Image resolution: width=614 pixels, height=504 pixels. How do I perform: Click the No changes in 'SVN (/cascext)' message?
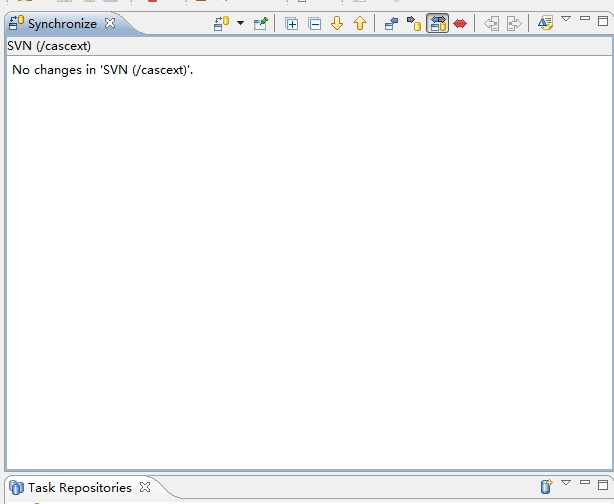pos(103,70)
